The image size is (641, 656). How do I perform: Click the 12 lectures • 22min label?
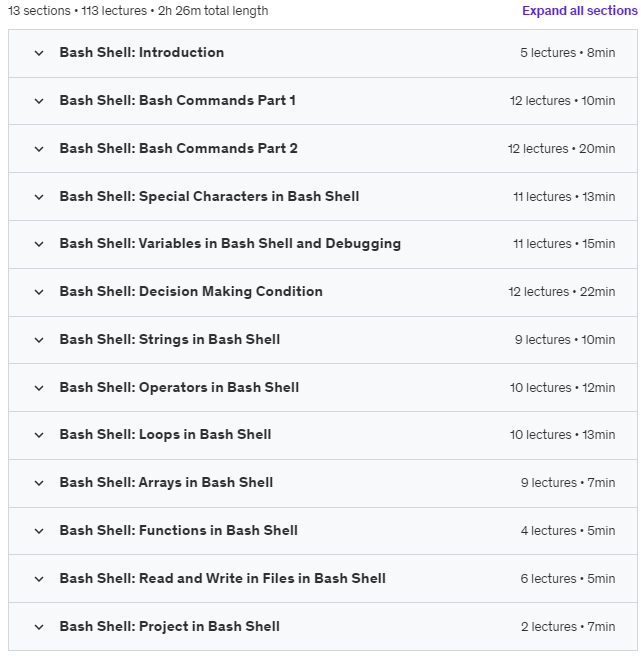point(562,292)
